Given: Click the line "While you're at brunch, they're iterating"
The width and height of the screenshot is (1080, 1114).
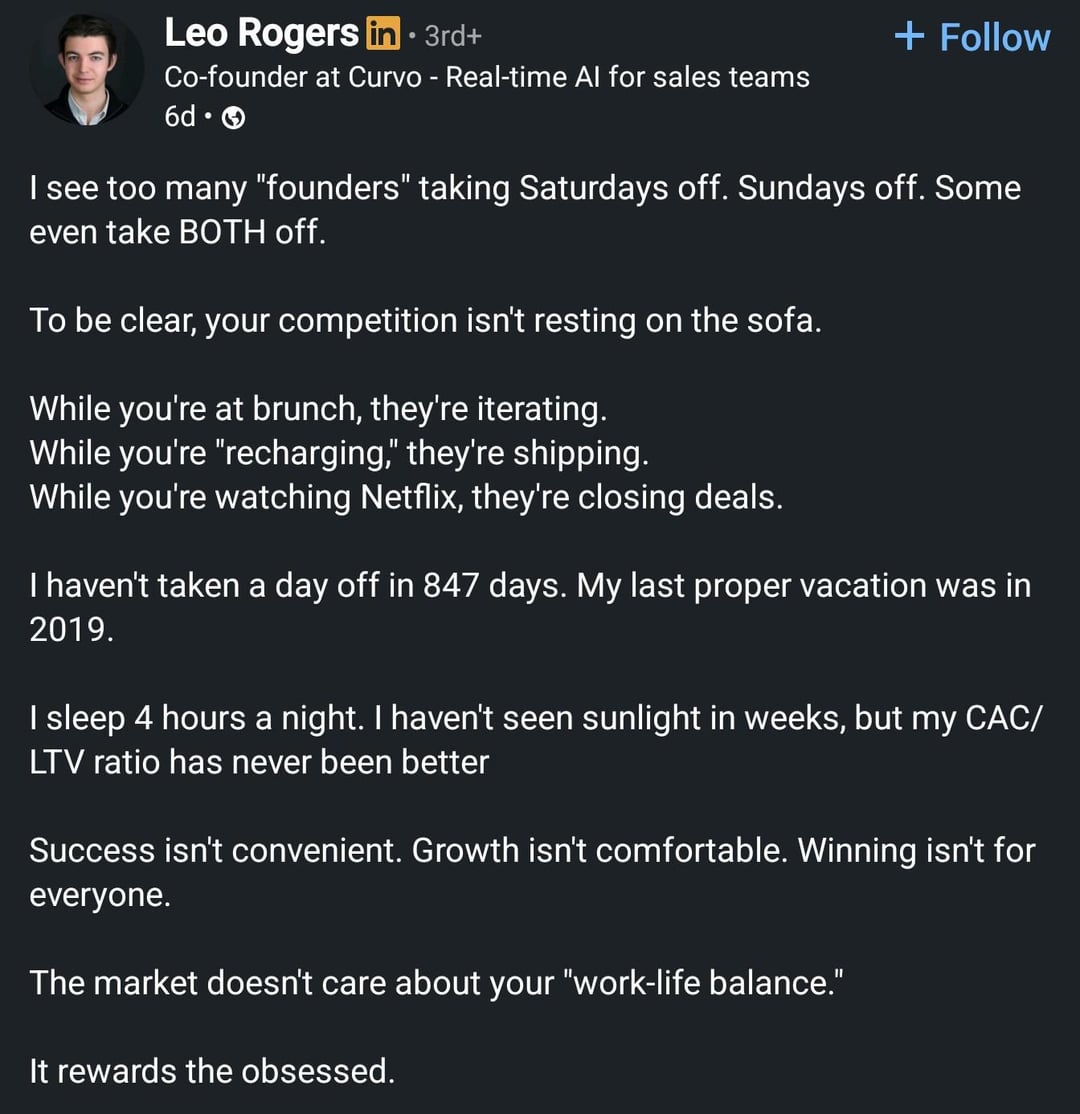Looking at the screenshot, I should tap(318, 409).
